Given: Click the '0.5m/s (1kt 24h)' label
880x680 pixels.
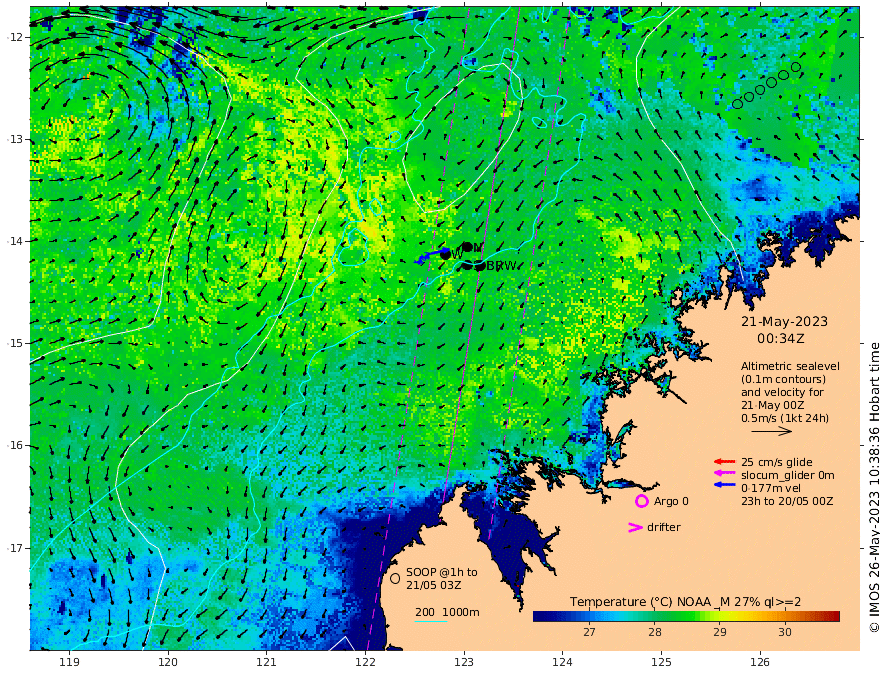Looking at the screenshot, I should coord(785,418).
